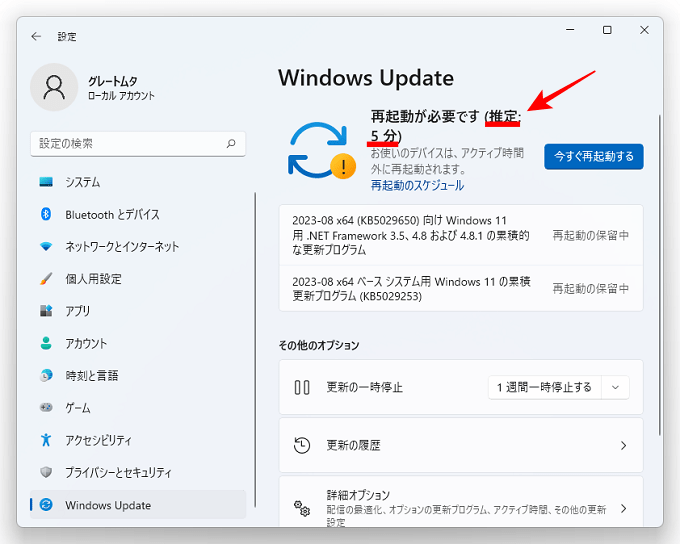Select the ゲーム controller icon
The height and width of the screenshot is (544, 680).
(x=46, y=407)
